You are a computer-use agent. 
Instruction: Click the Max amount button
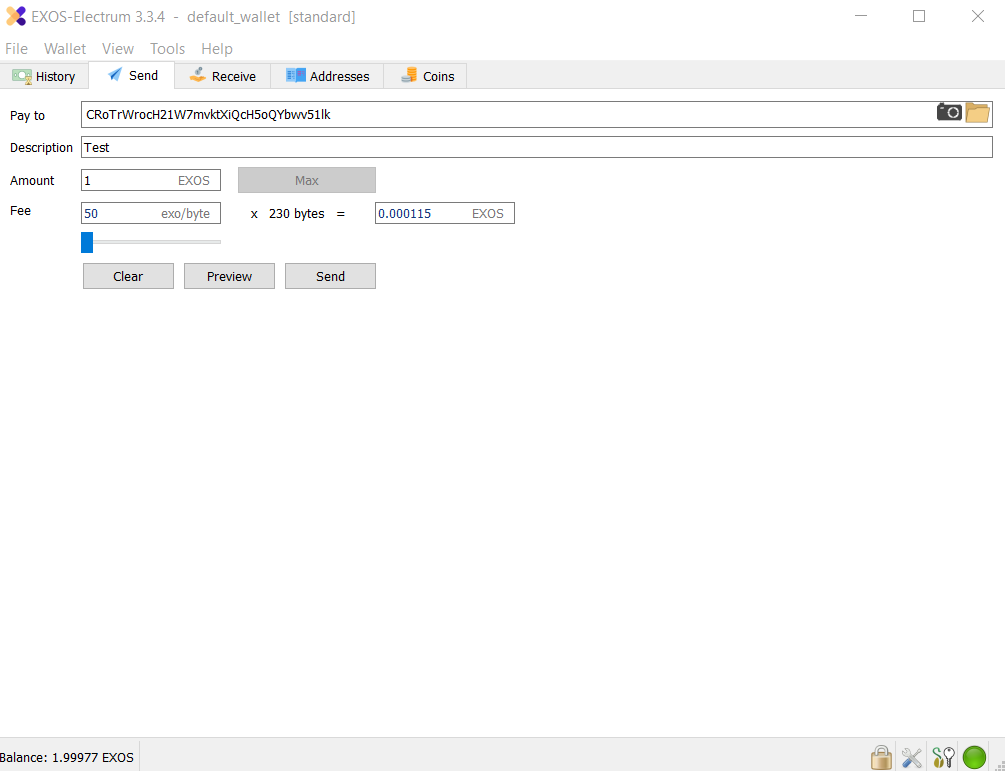click(x=306, y=180)
